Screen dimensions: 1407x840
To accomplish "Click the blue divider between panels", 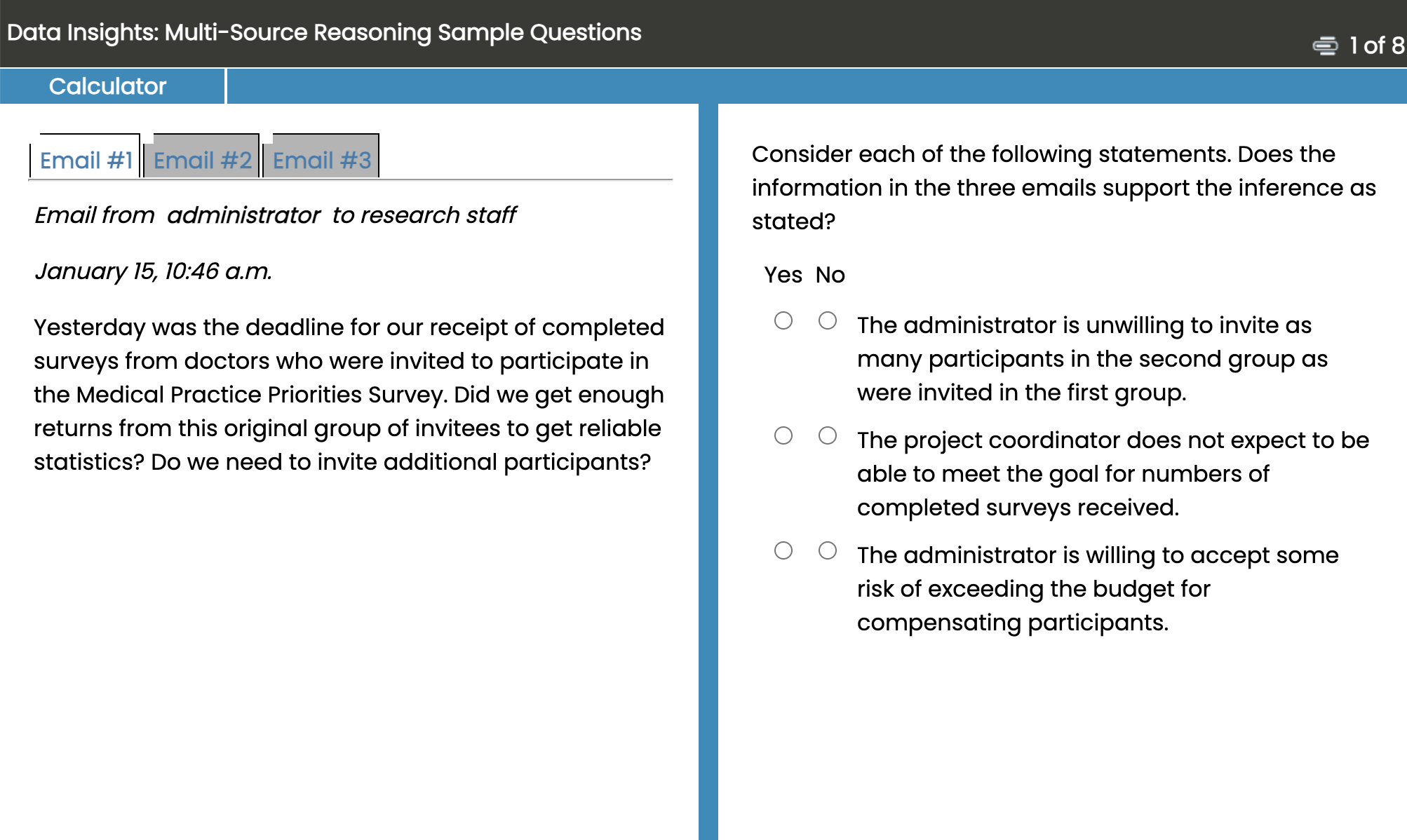I will (x=709, y=421).
